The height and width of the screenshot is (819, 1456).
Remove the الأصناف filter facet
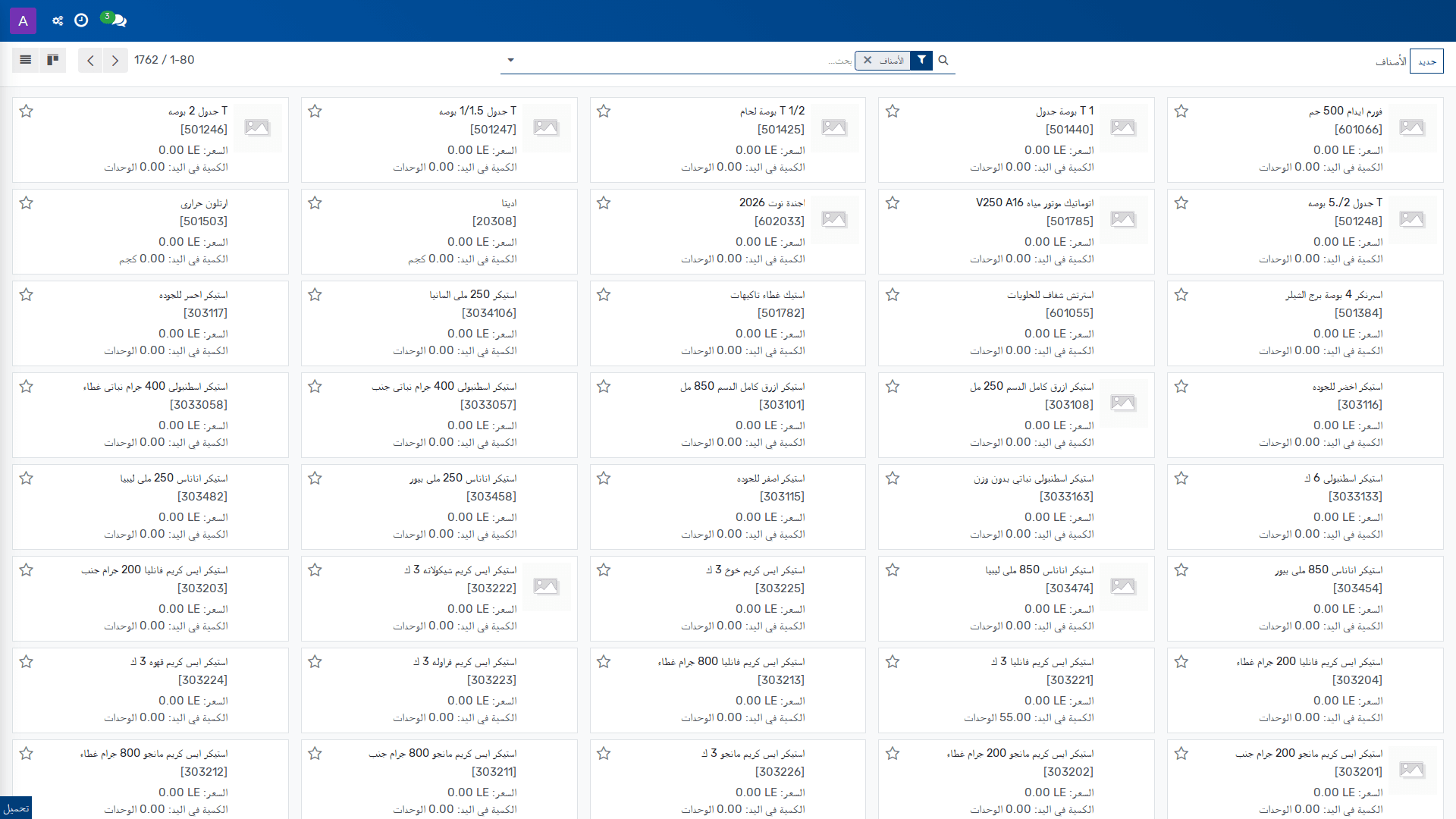(868, 60)
